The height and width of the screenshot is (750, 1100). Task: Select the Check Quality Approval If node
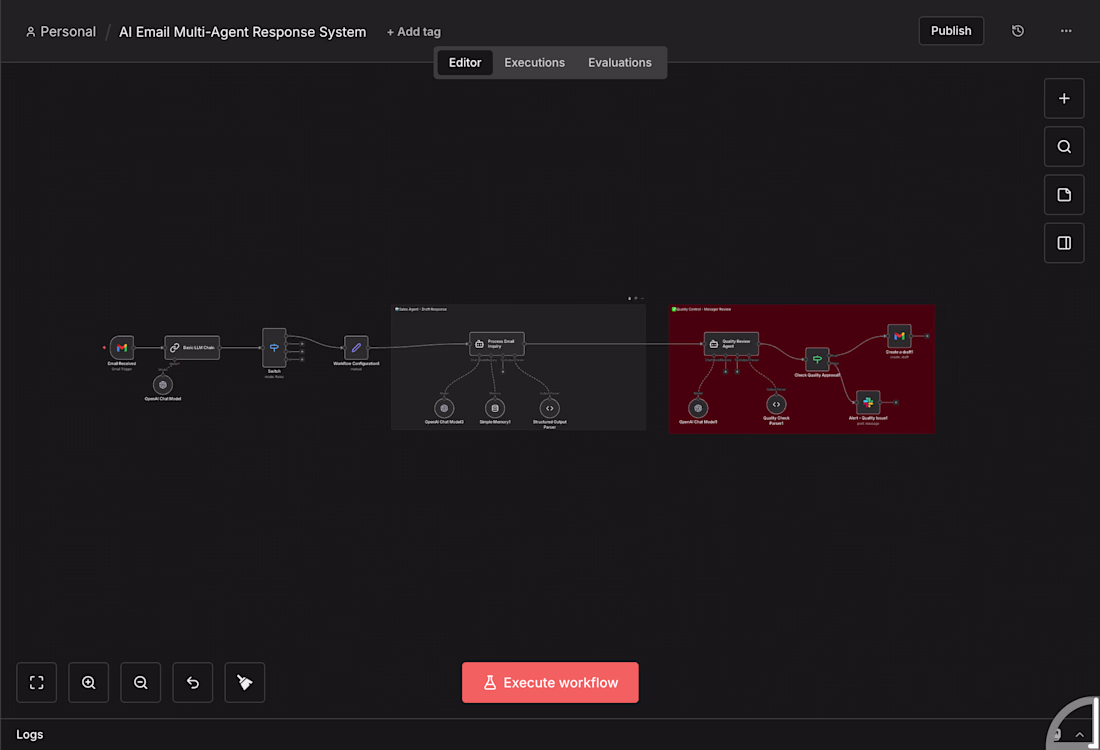tap(817, 359)
